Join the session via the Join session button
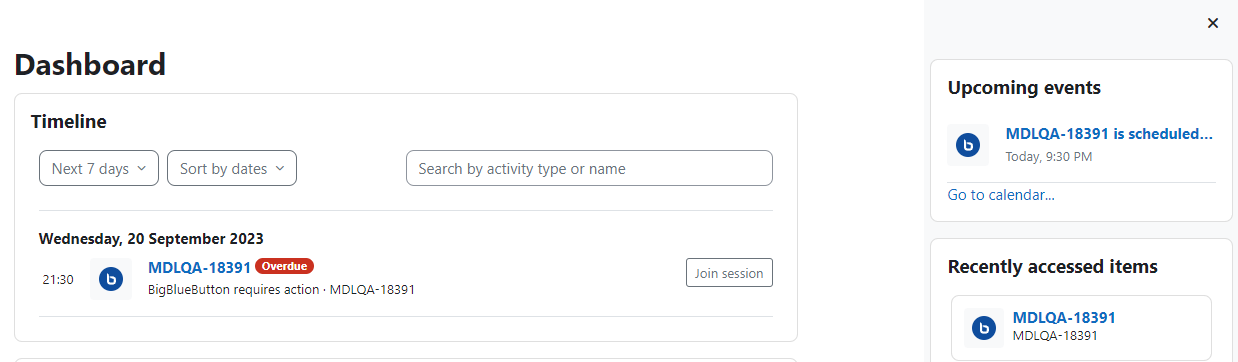The image size is (1238, 362). click(x=729, y=273)
